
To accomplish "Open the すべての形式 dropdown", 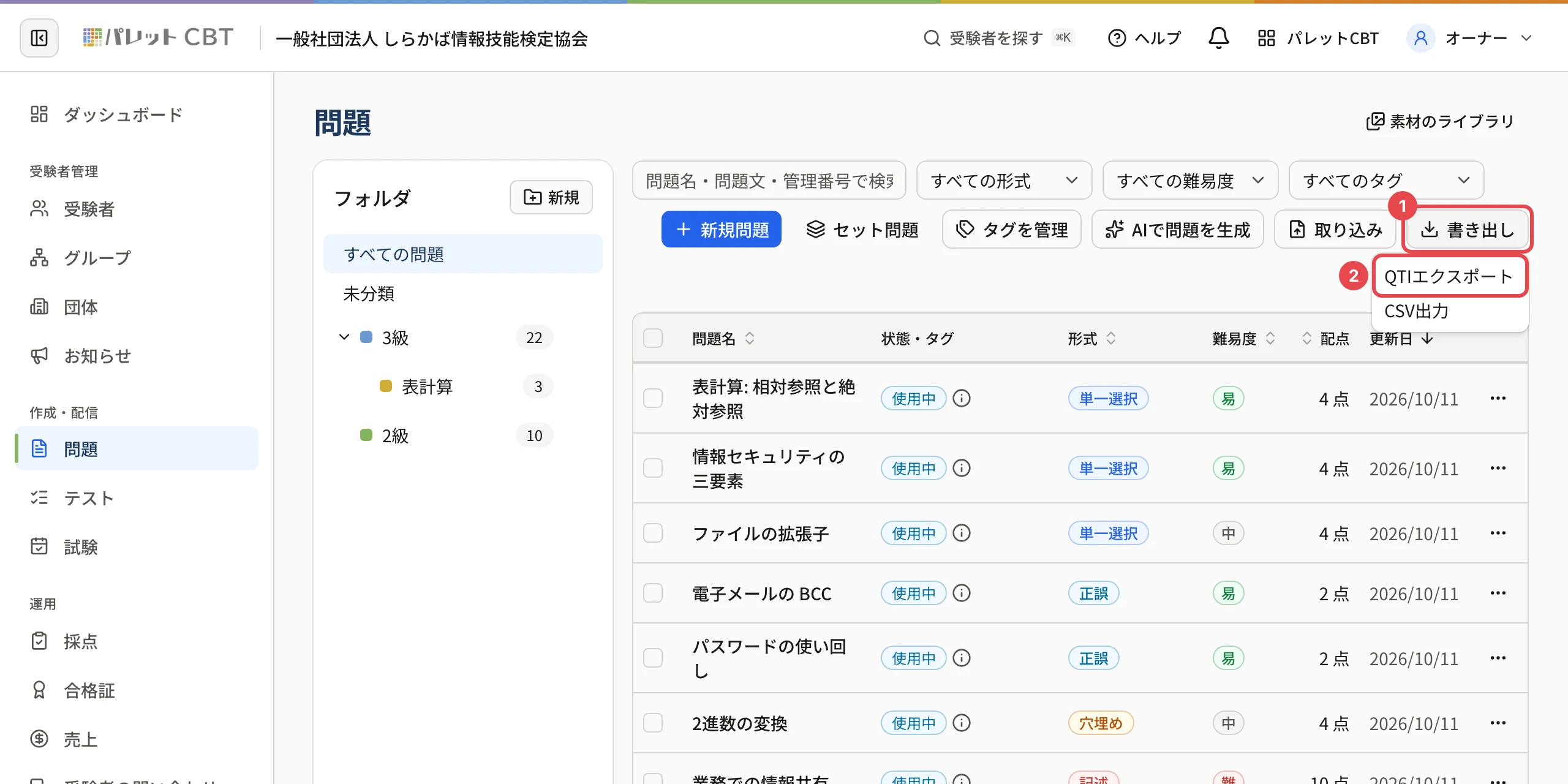I will pos(1004,180).
